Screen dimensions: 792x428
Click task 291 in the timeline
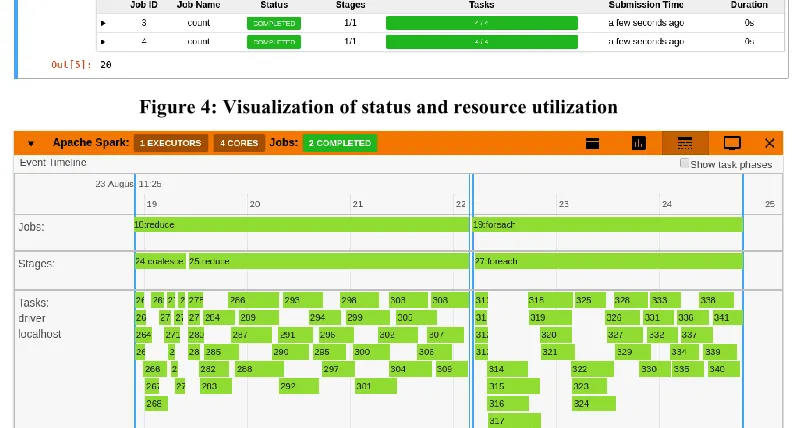[295, 335]
